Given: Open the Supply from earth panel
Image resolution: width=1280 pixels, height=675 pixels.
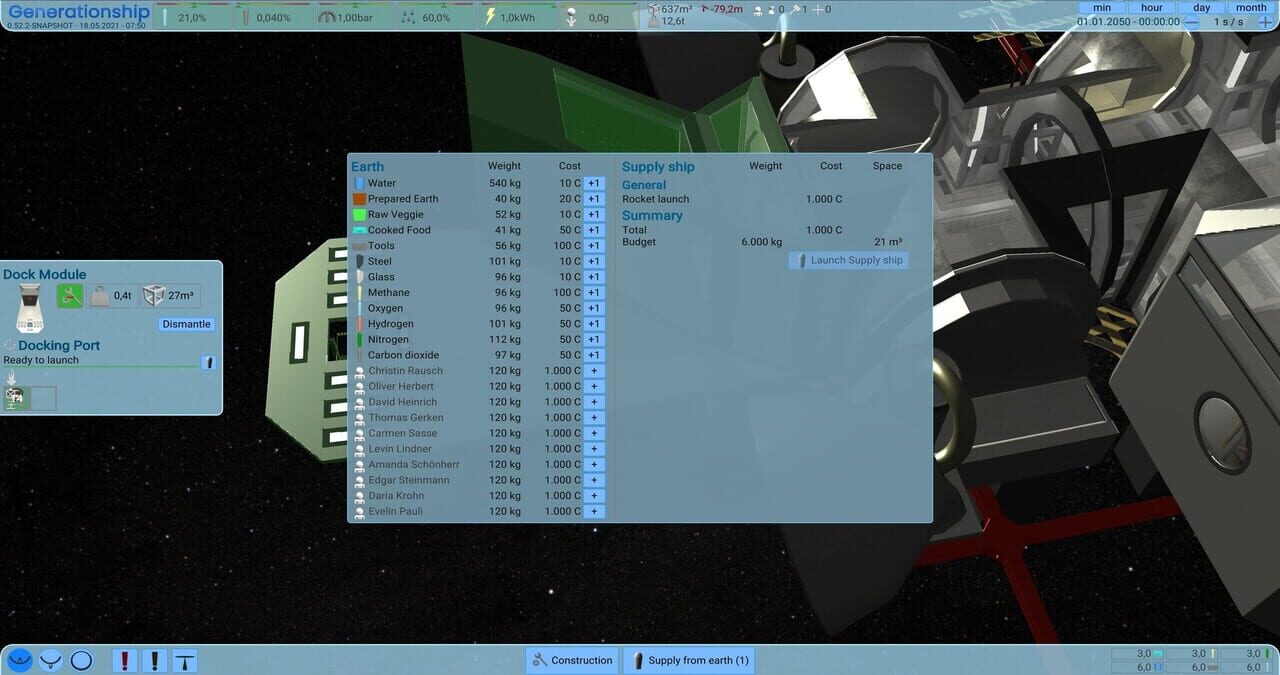Looking at the screenshot, I should pyautogui.click(x=688, y=660).
